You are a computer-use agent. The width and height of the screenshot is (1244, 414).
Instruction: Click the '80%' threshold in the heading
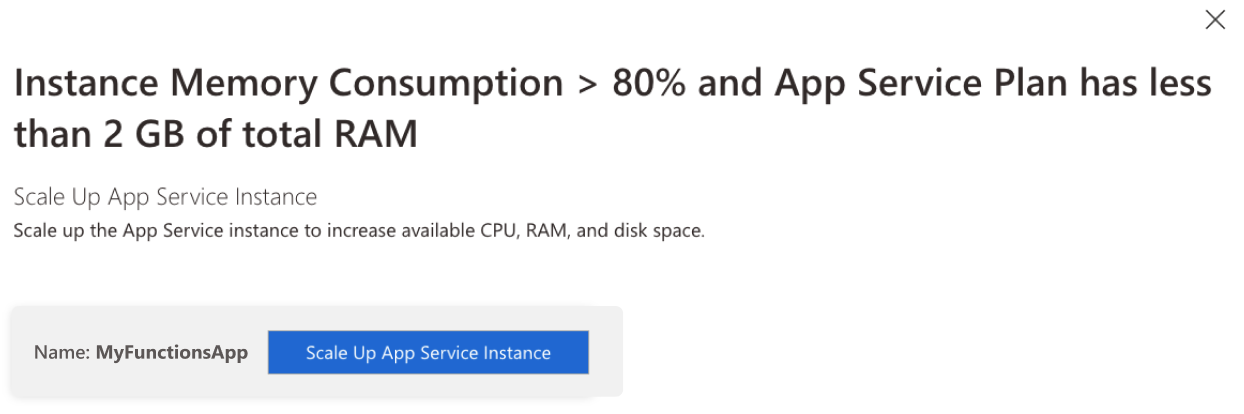click(x=648, y=84)
